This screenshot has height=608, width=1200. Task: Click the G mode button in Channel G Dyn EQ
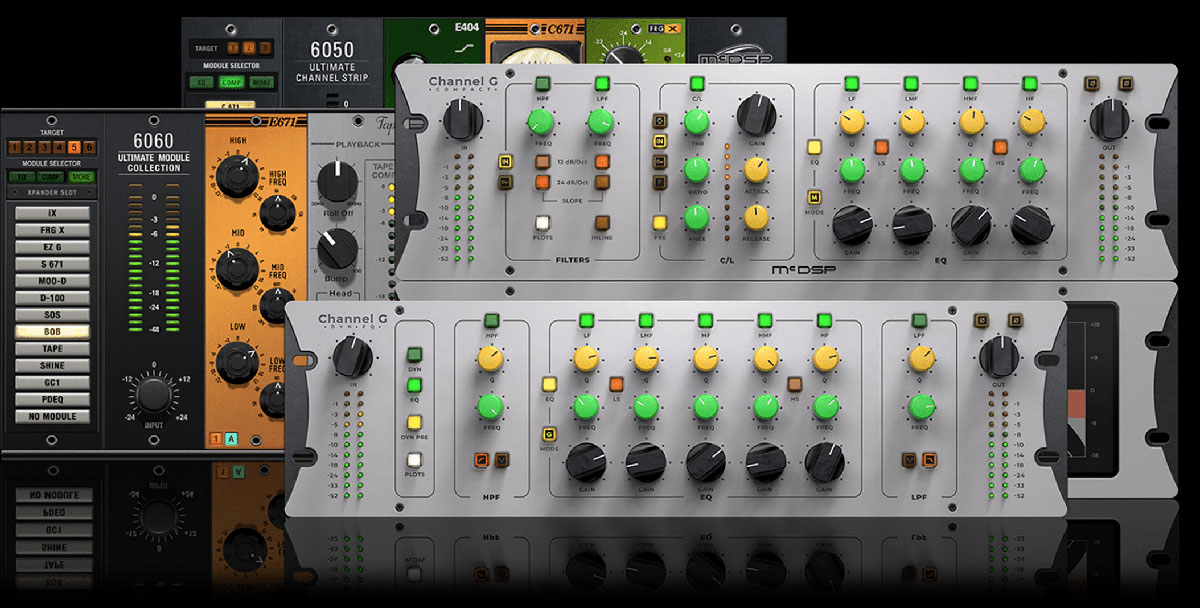coord(549,434)
